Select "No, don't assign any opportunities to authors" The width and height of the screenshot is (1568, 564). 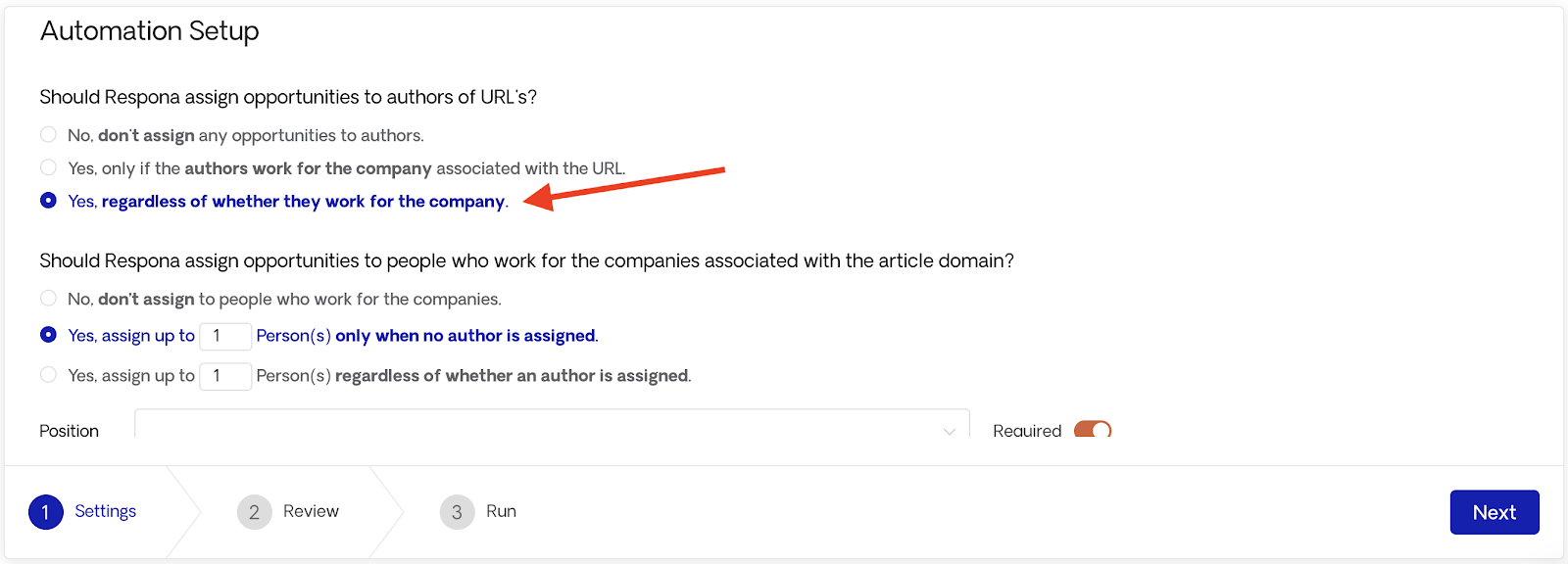pyautogui.click(x=48, y=134)
